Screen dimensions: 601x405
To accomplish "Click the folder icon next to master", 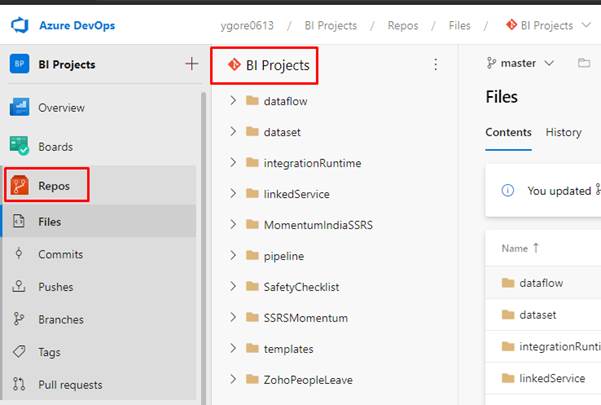I will tap(584, 63).
